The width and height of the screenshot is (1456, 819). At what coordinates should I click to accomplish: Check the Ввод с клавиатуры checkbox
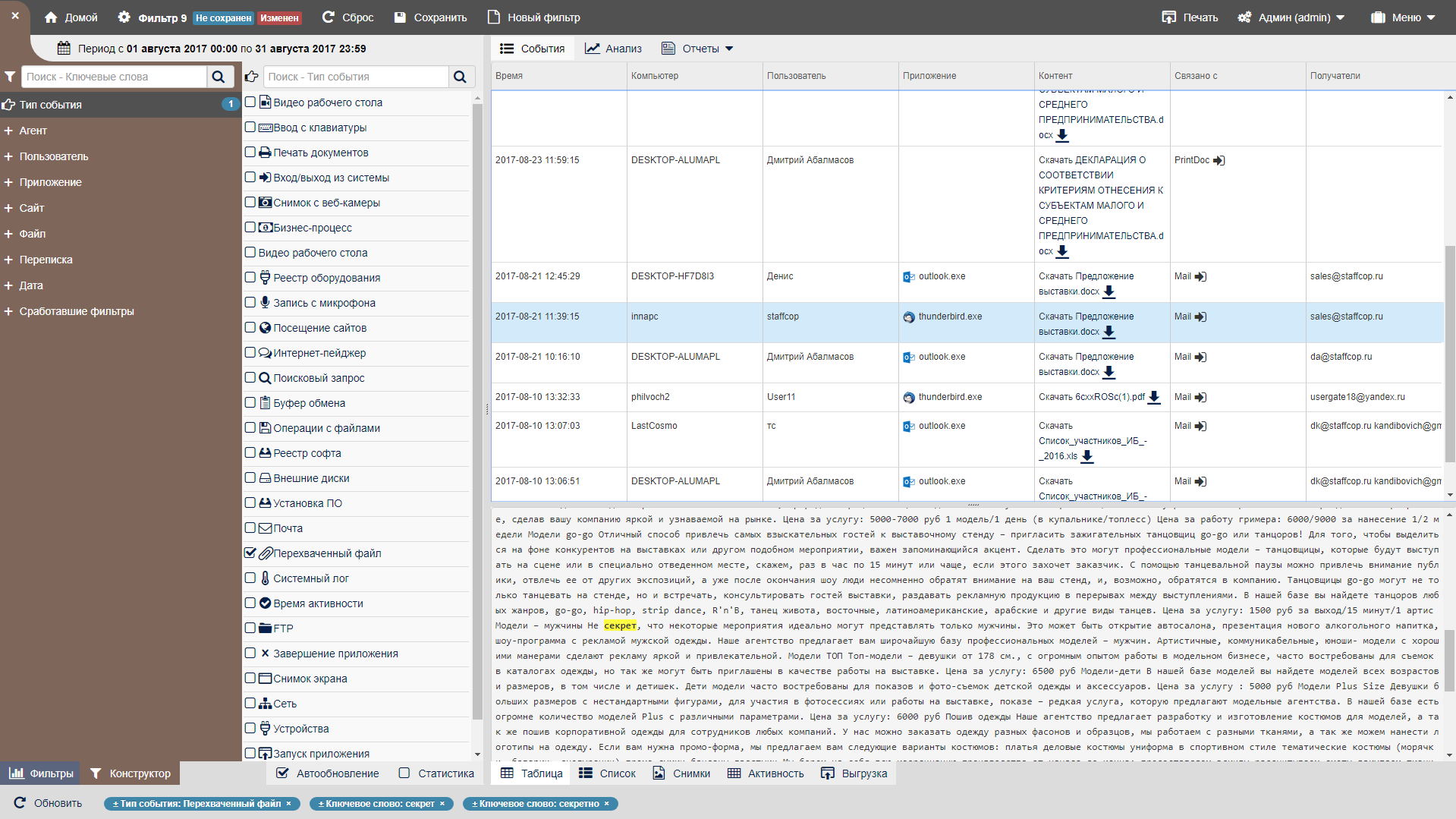click(x=250, y=127)
